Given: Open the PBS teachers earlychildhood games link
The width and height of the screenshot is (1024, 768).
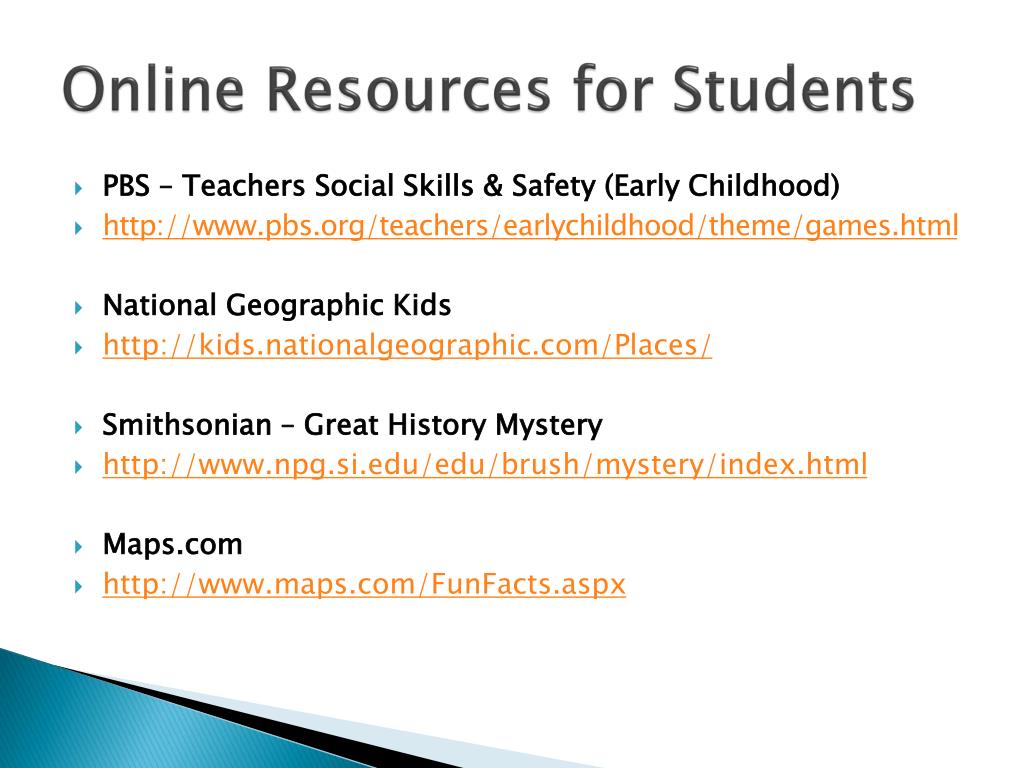Looking at the screenshot, I should coord(530,226).
